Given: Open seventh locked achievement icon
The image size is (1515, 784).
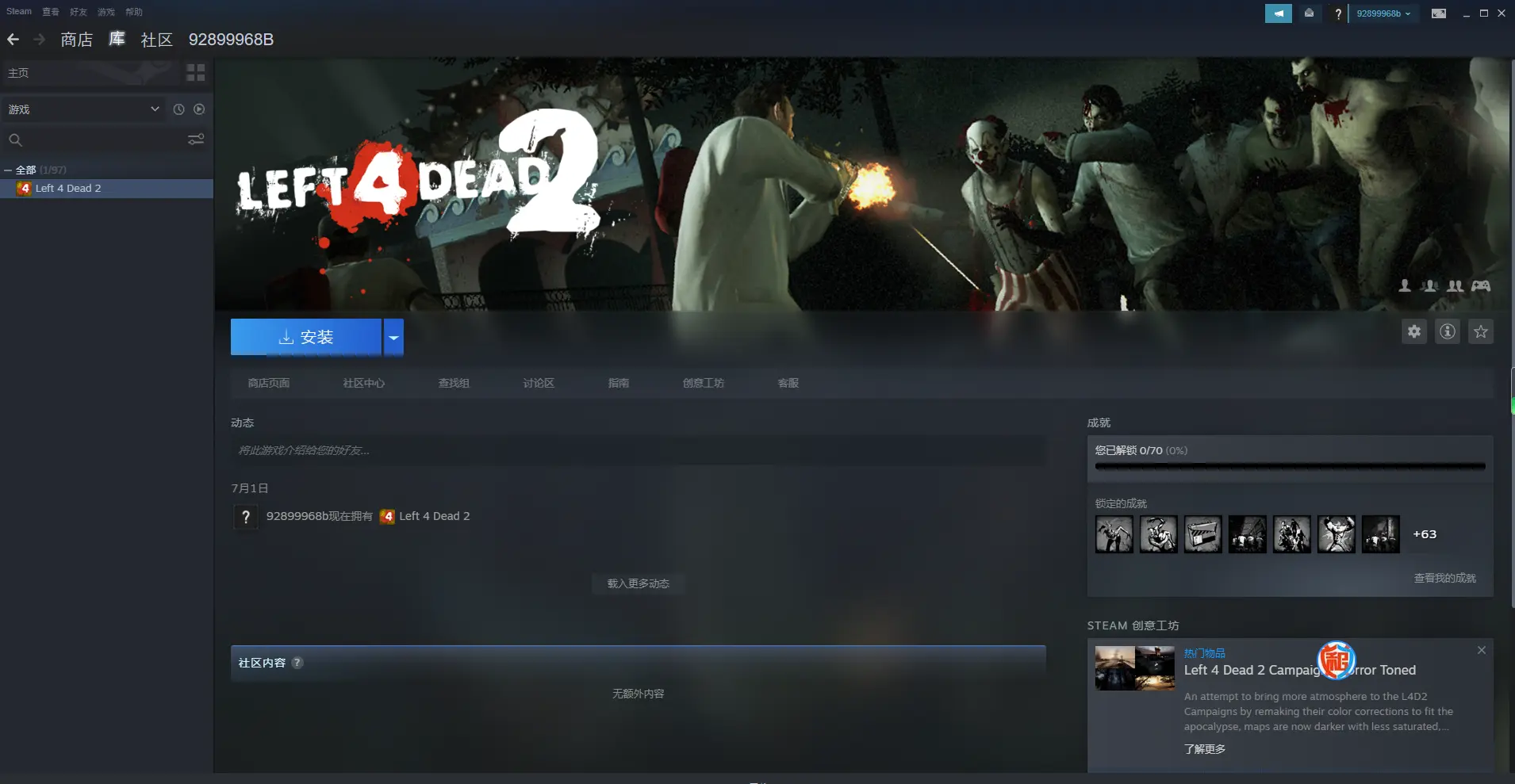Looking at the screenshot, I should pos(1380,534).
